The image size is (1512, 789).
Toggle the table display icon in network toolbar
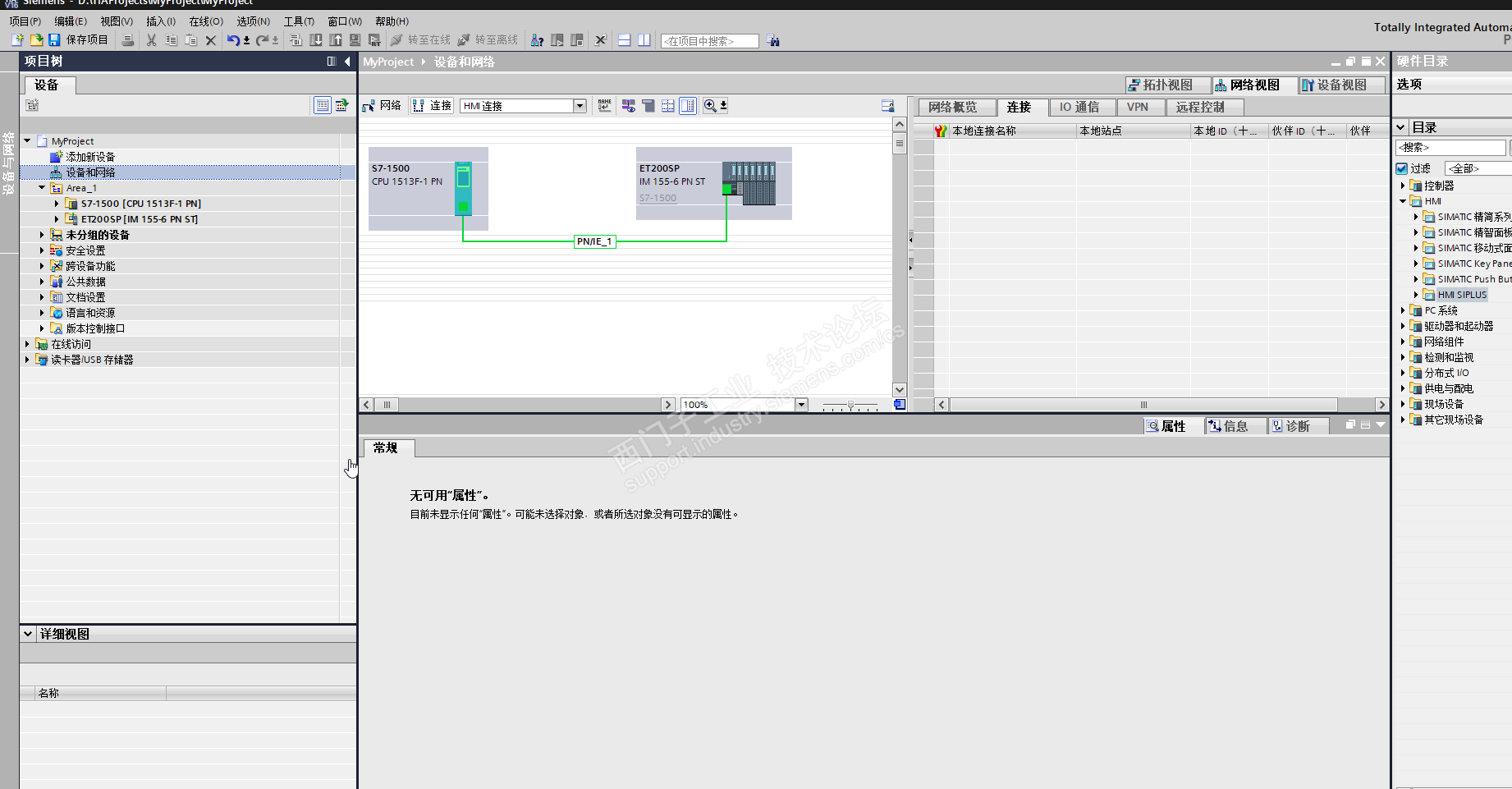[x=688, y=105]
